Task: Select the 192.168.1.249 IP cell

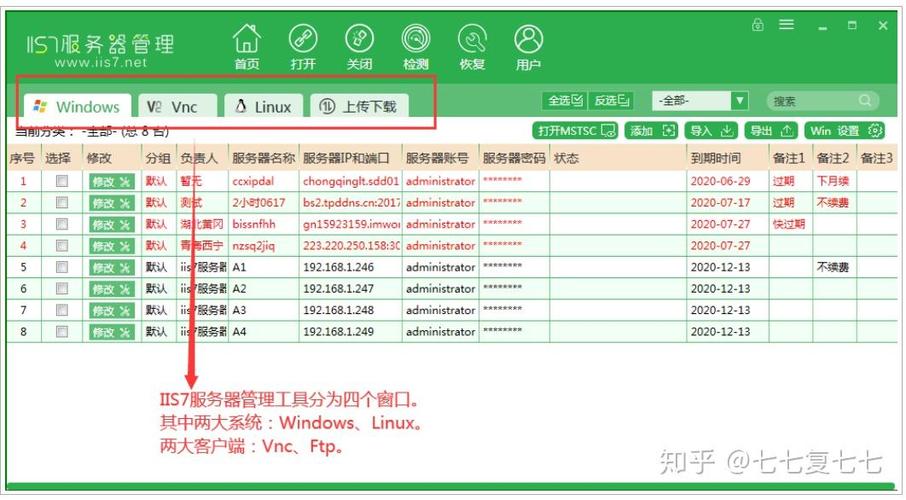Action: pos(350,331)
